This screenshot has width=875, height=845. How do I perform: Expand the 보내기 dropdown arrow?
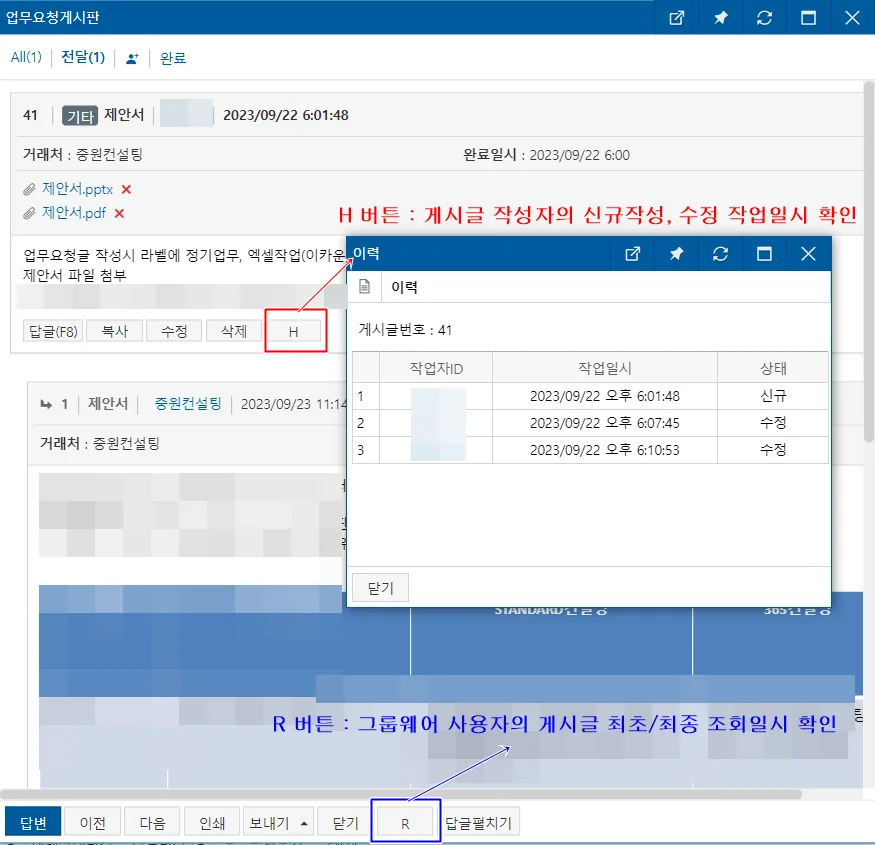coord(304,823)
